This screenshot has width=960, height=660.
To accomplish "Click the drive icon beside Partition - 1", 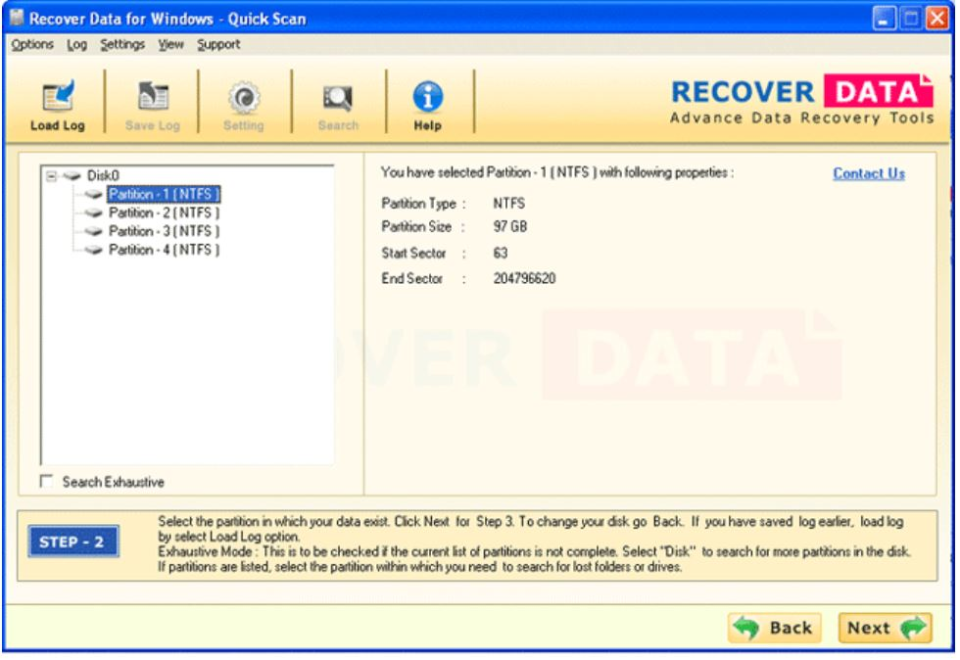I will (x=93, y=195).
